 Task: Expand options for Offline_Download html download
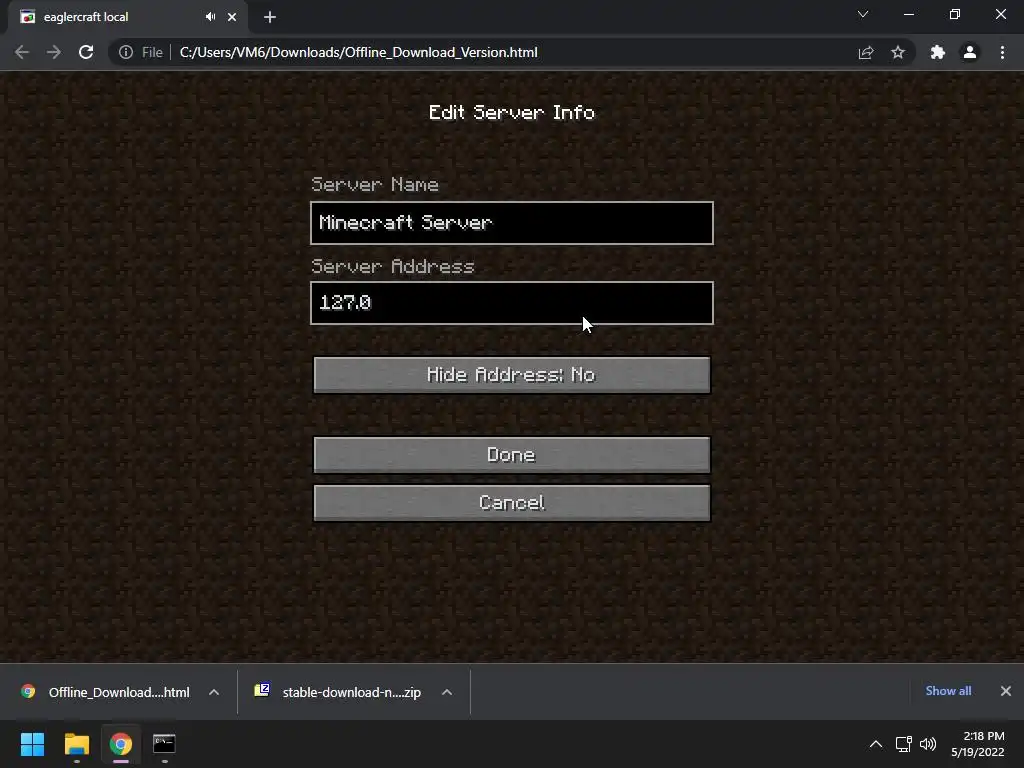pos(214,692)
